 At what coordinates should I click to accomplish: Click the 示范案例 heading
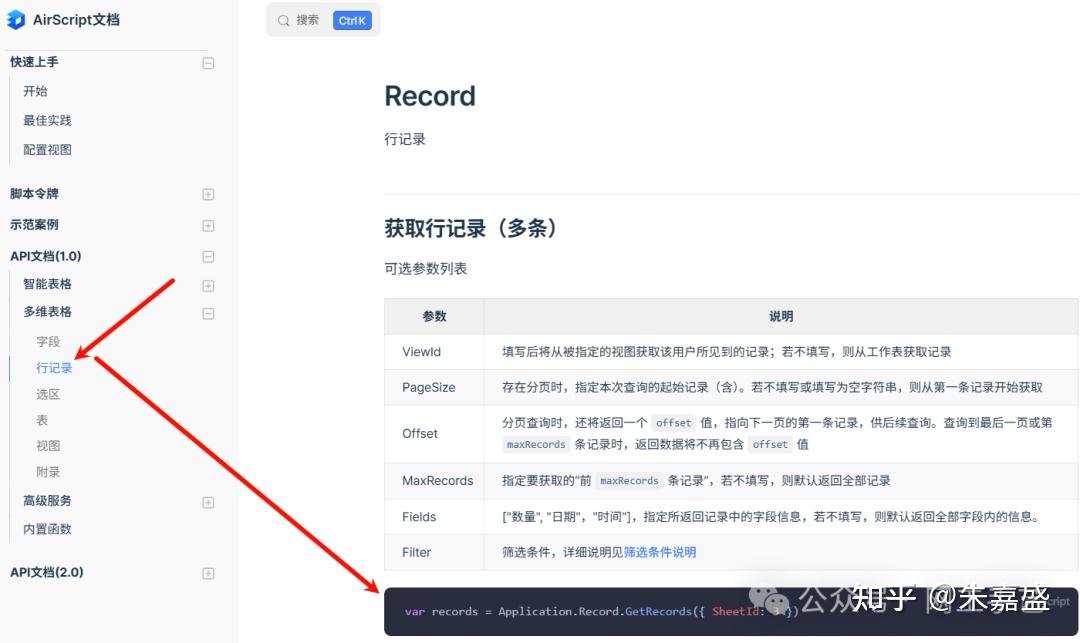34,224
